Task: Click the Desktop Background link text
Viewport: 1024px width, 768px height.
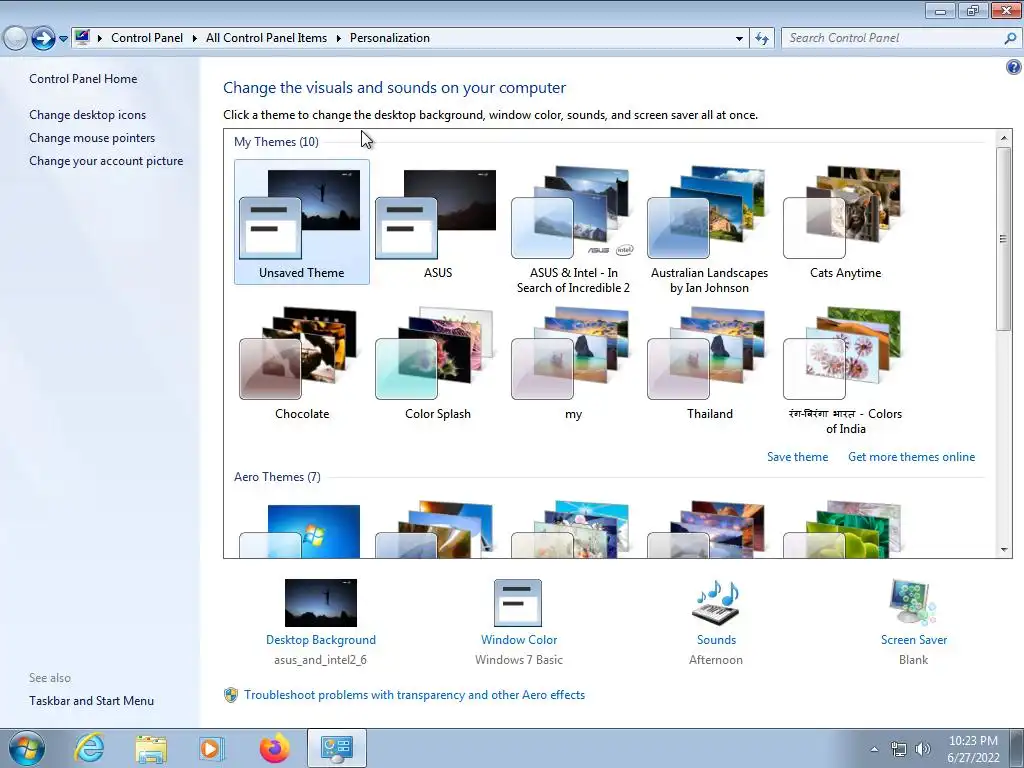Action: [321, 640]
